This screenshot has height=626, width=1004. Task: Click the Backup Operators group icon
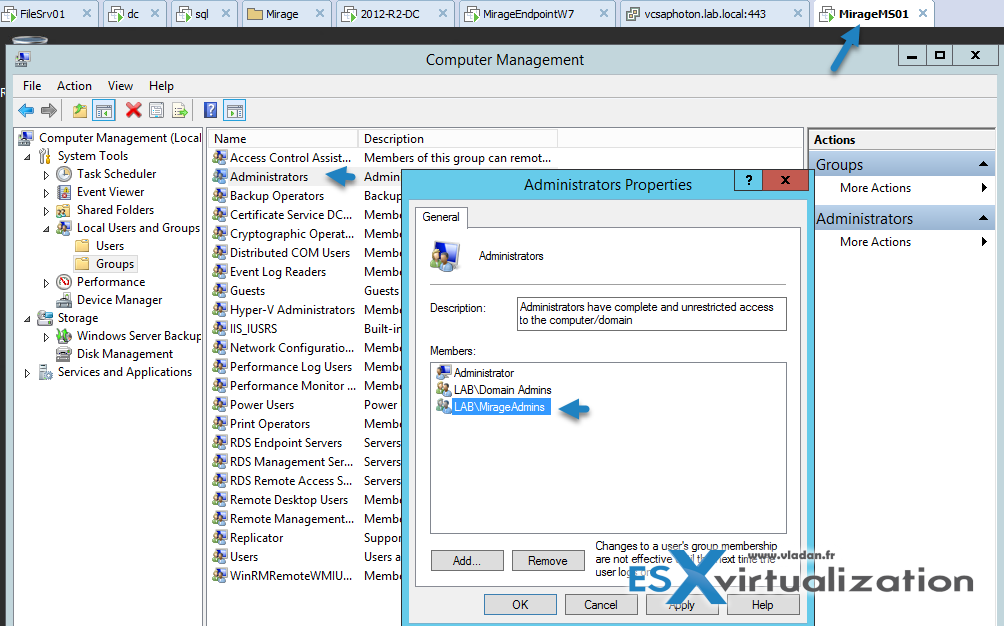point(220,195)
